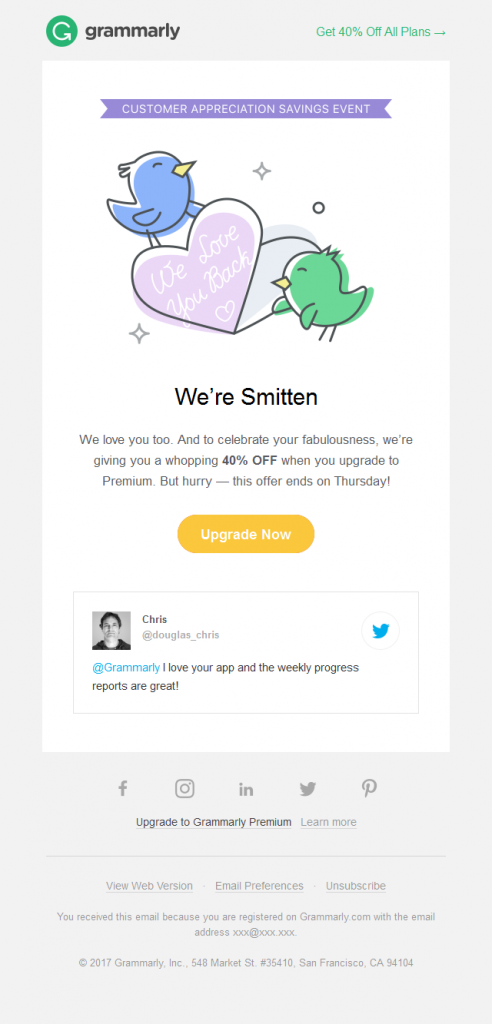Click the Get 40% Off All Plans link
Screen dimensions: 492x1024
(381, 31)
